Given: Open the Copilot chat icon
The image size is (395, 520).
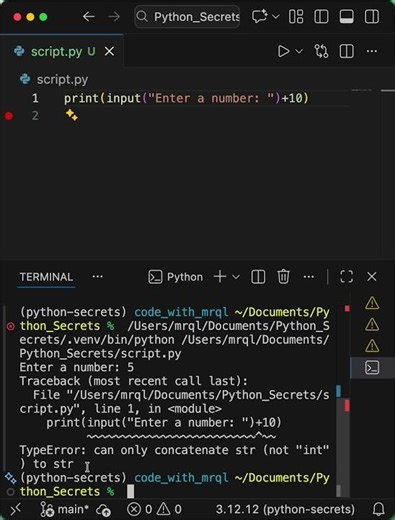Looking at the screenshot, I should pyautogui.click(x=260, y=16).
